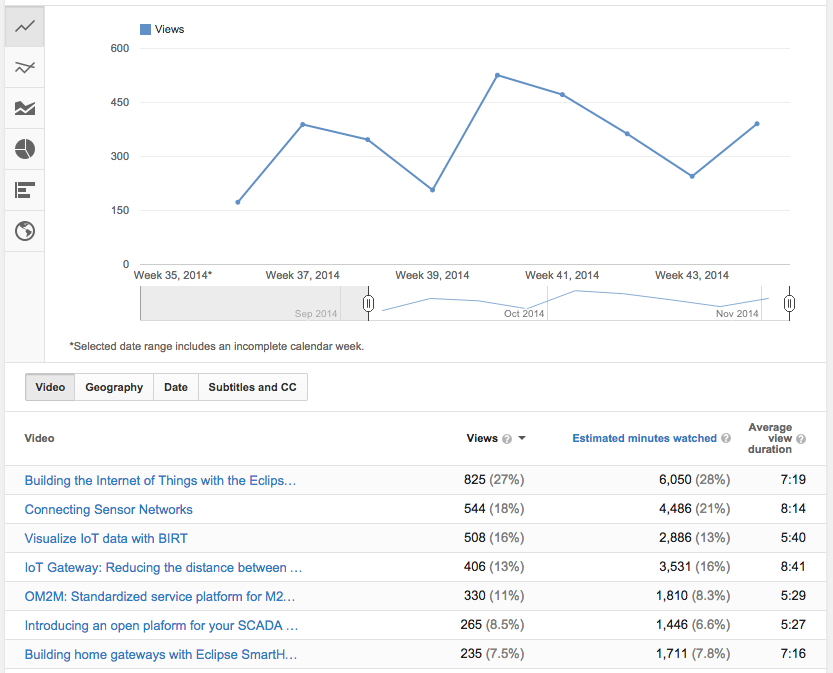
Task: Click the 330 (11%) views cell
Action: [x=494, y=595]
